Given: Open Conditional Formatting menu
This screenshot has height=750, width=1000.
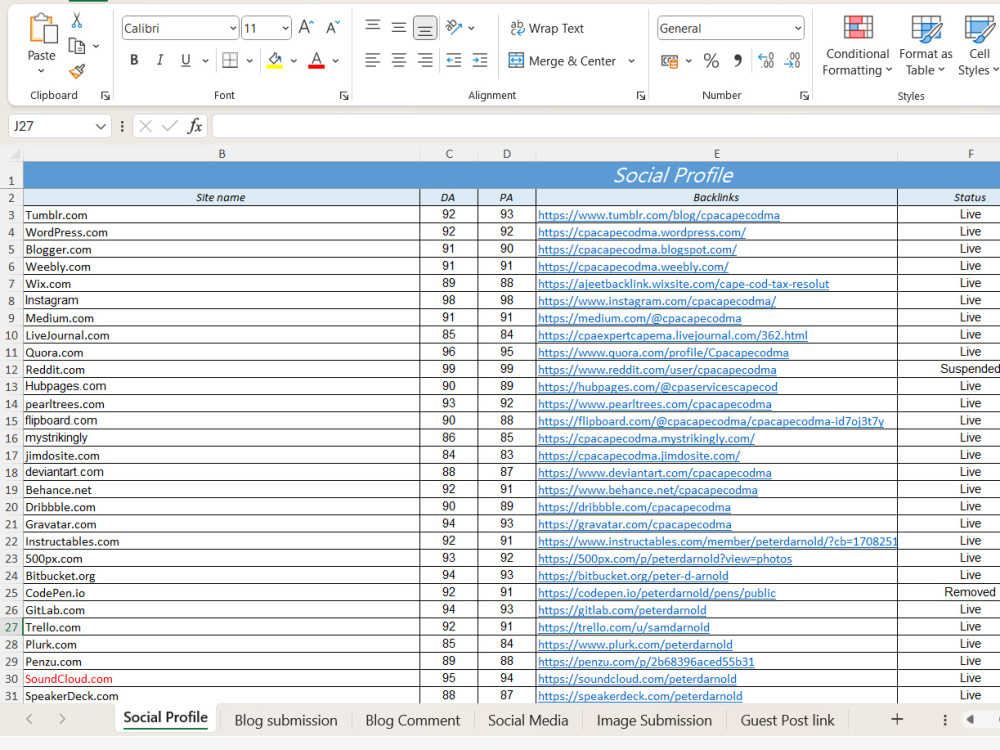Looking at the screenshot, I should coord(857,45).
